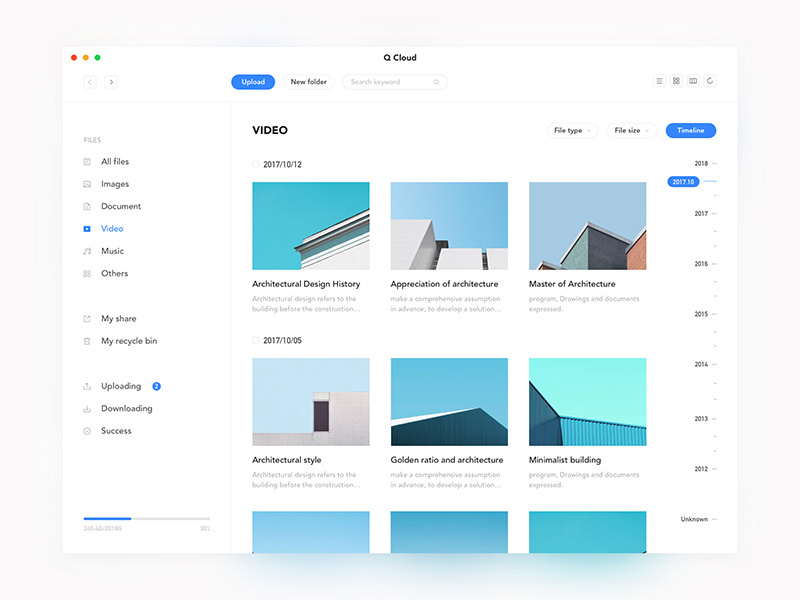Click the Golden ratio and architecture title
Screen dimensions: 800x600
447,460
